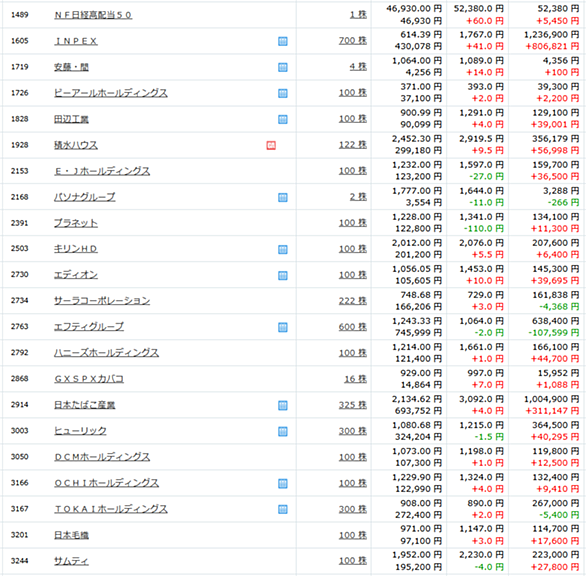
Task: Select the stock code 3244
Action: click(19, 561)
